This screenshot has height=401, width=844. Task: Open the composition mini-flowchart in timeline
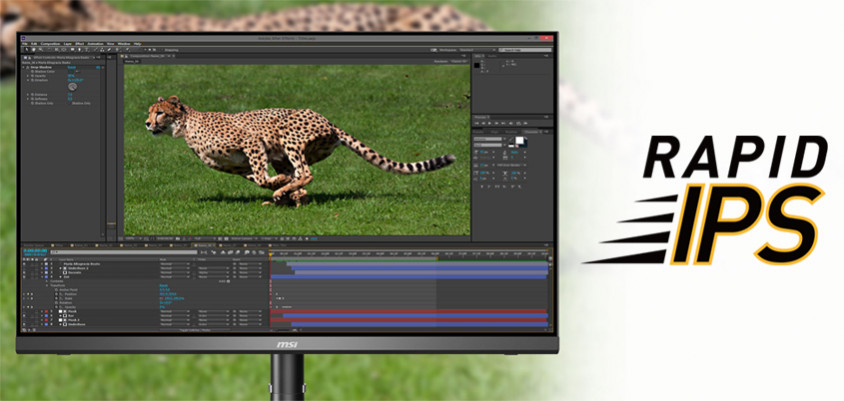coord(204,252)
